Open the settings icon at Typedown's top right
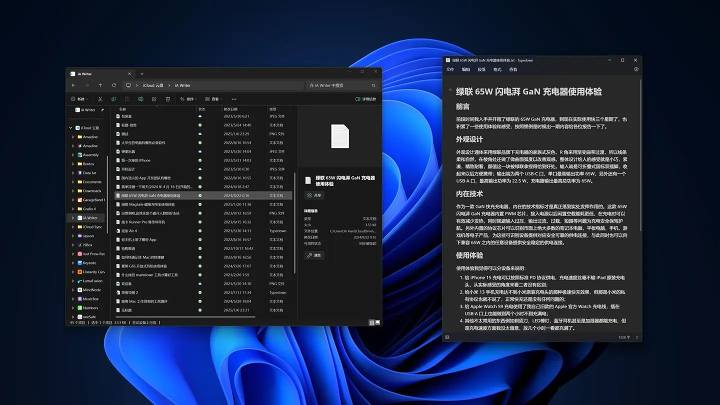Image resolution: width=720 pixels, height=405 pixels. pos(636,69)
